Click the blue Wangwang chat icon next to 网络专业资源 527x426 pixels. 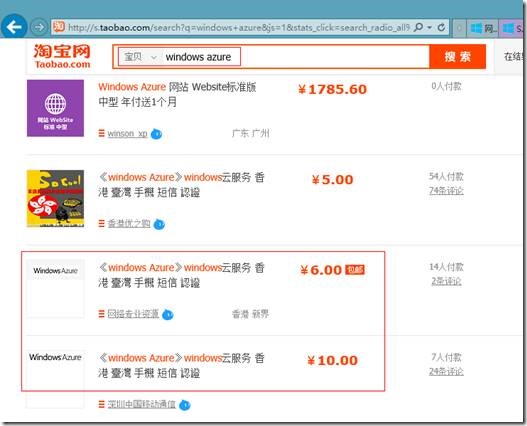click(168, 314)
